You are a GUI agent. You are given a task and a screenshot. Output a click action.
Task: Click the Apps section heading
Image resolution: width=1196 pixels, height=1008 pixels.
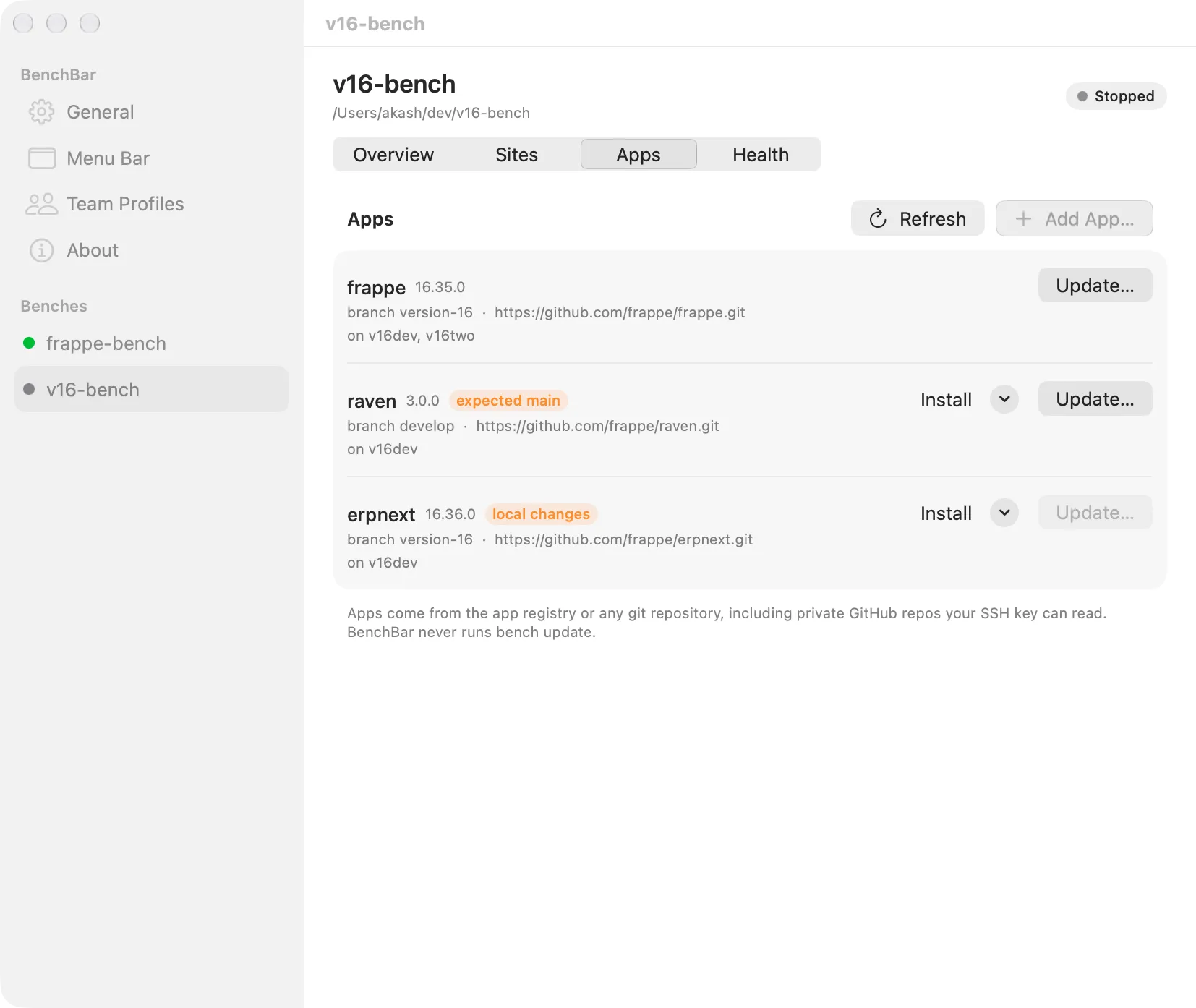coord(370,219)
